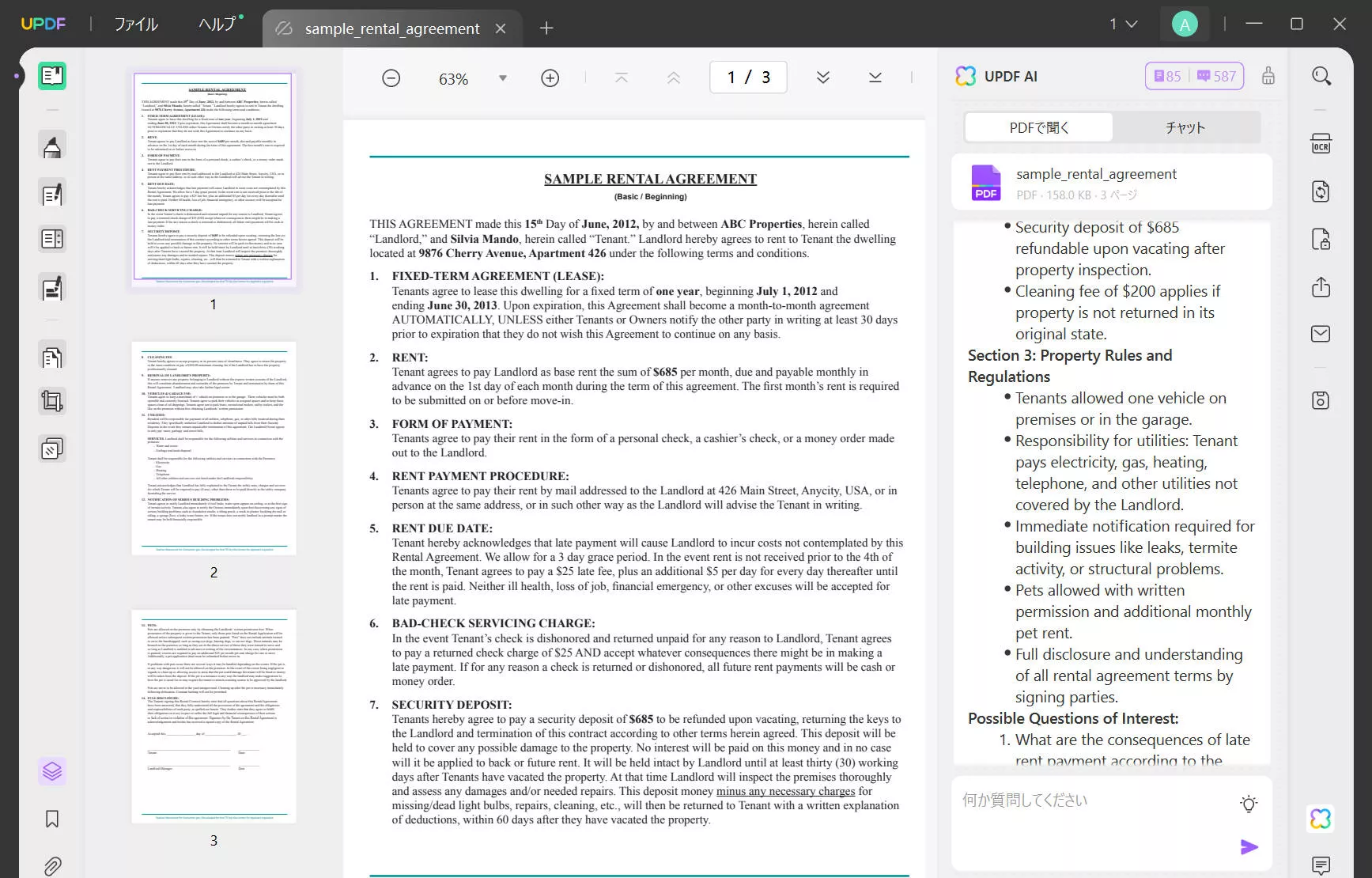The image size is (1372, 878).
Task: Click 'Possible Questions of Interest:' heading
Action: (x=1073, y=718)
